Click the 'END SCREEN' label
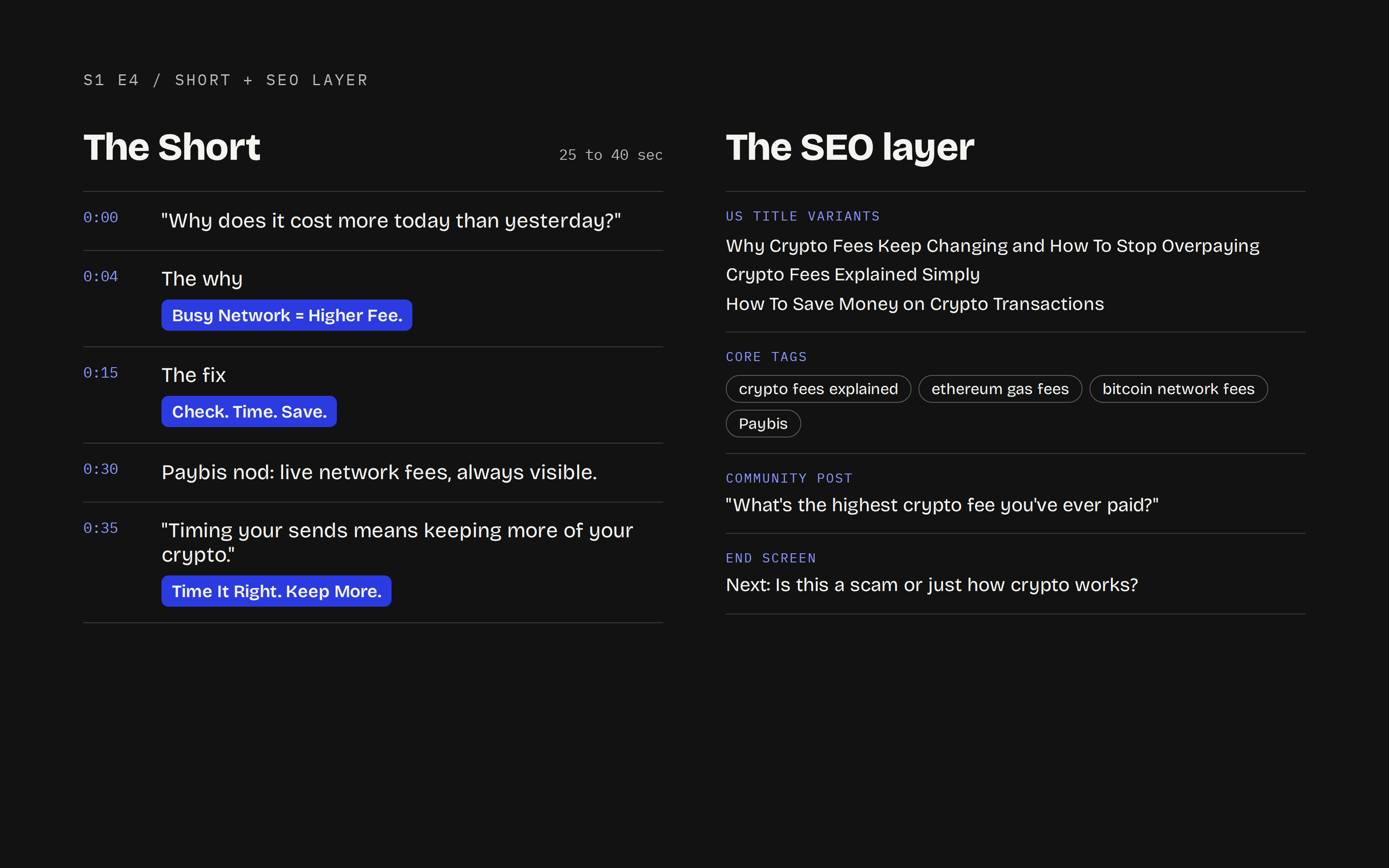This screenshot has width=1389, height=868. [x=771, y=558]
